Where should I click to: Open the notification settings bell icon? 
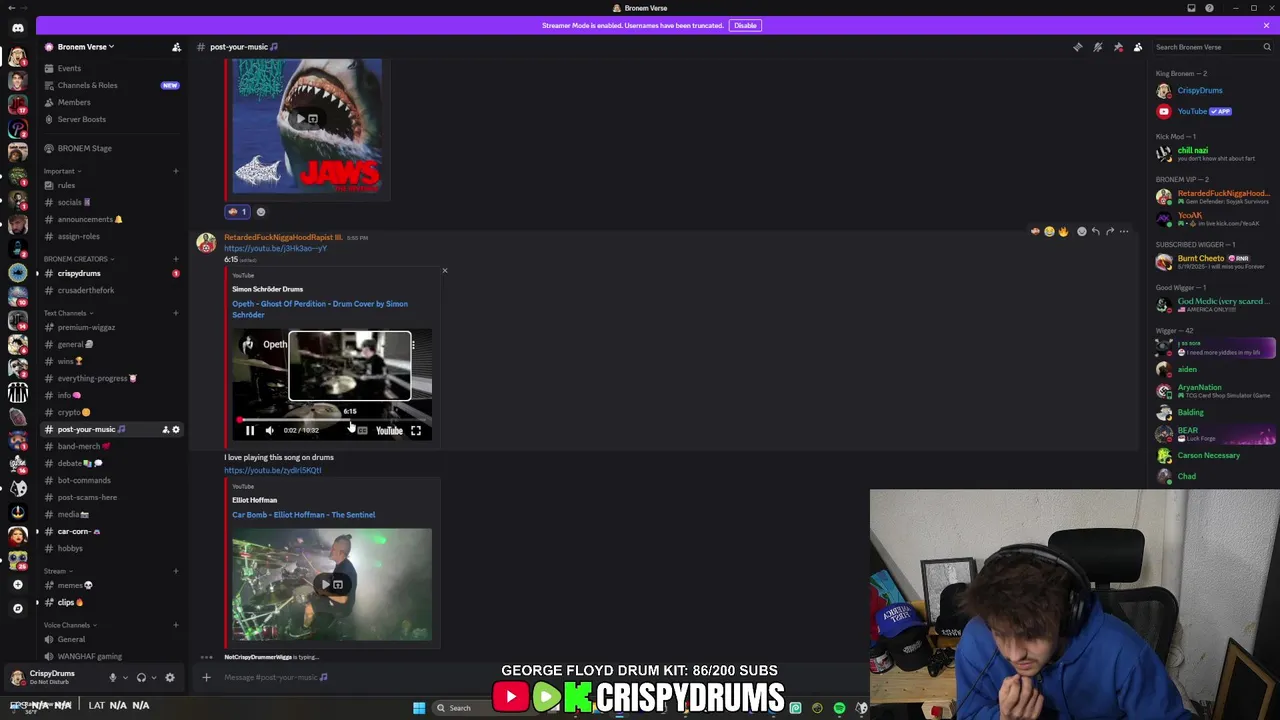(1097, 47)
